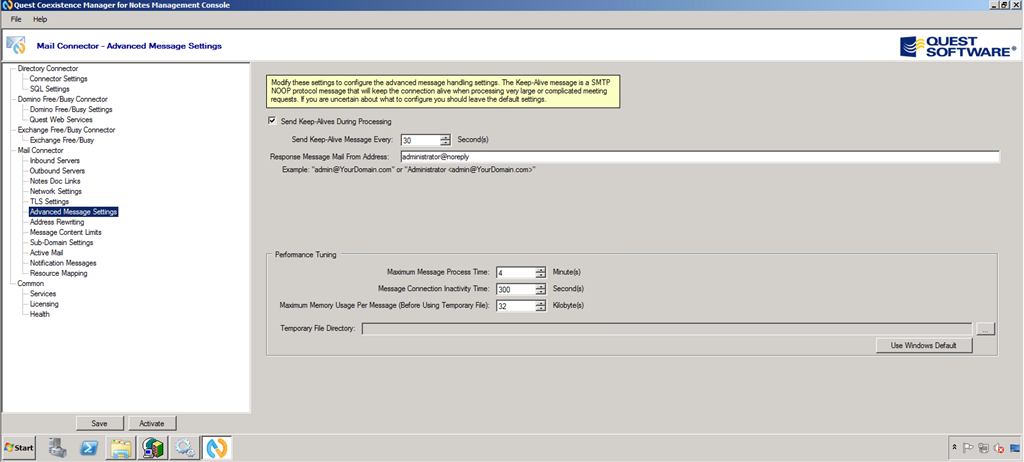Image resolution: width=1024 pixels, height=462 pixels.
Task: Launch PowerShell from the taskbar
Action: click(x=89, y=448)
